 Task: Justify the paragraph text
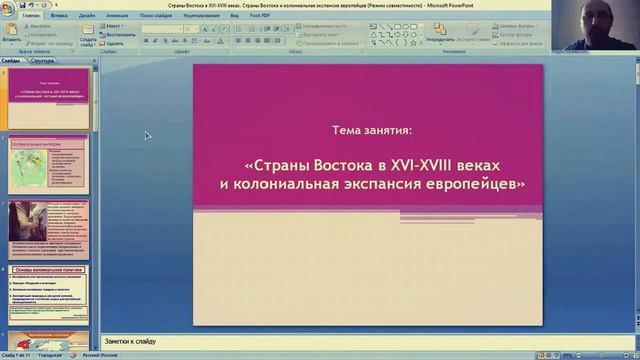pos(267,41)
